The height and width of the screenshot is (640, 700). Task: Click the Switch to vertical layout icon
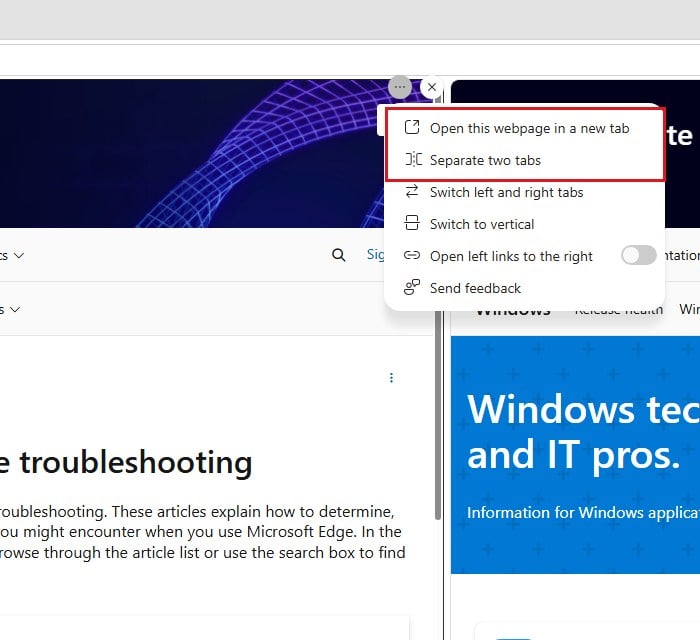412,223
